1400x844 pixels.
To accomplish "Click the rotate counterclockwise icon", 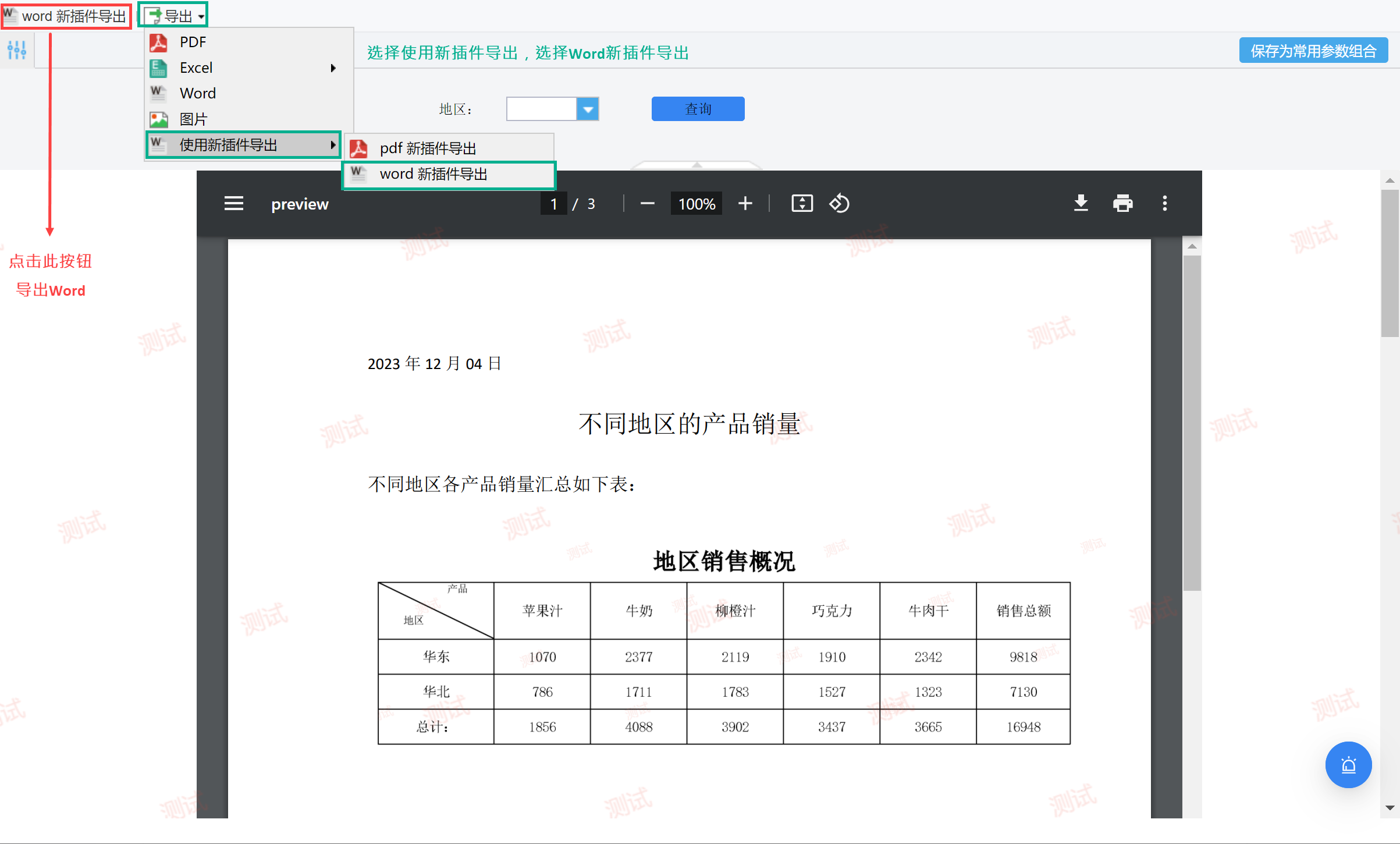I will pos(839,204).
